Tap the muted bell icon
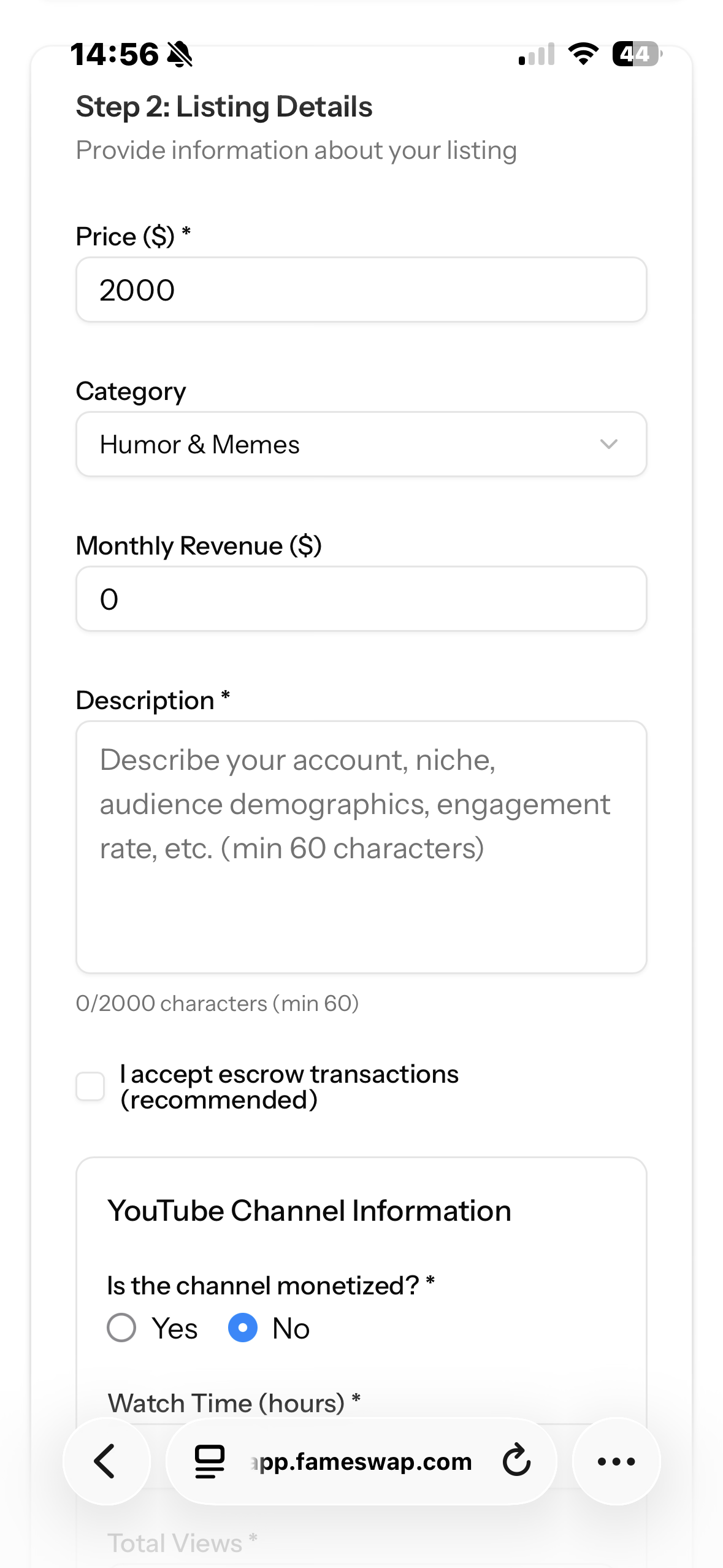Screen dimensions: 723x1568 [180, 54]
